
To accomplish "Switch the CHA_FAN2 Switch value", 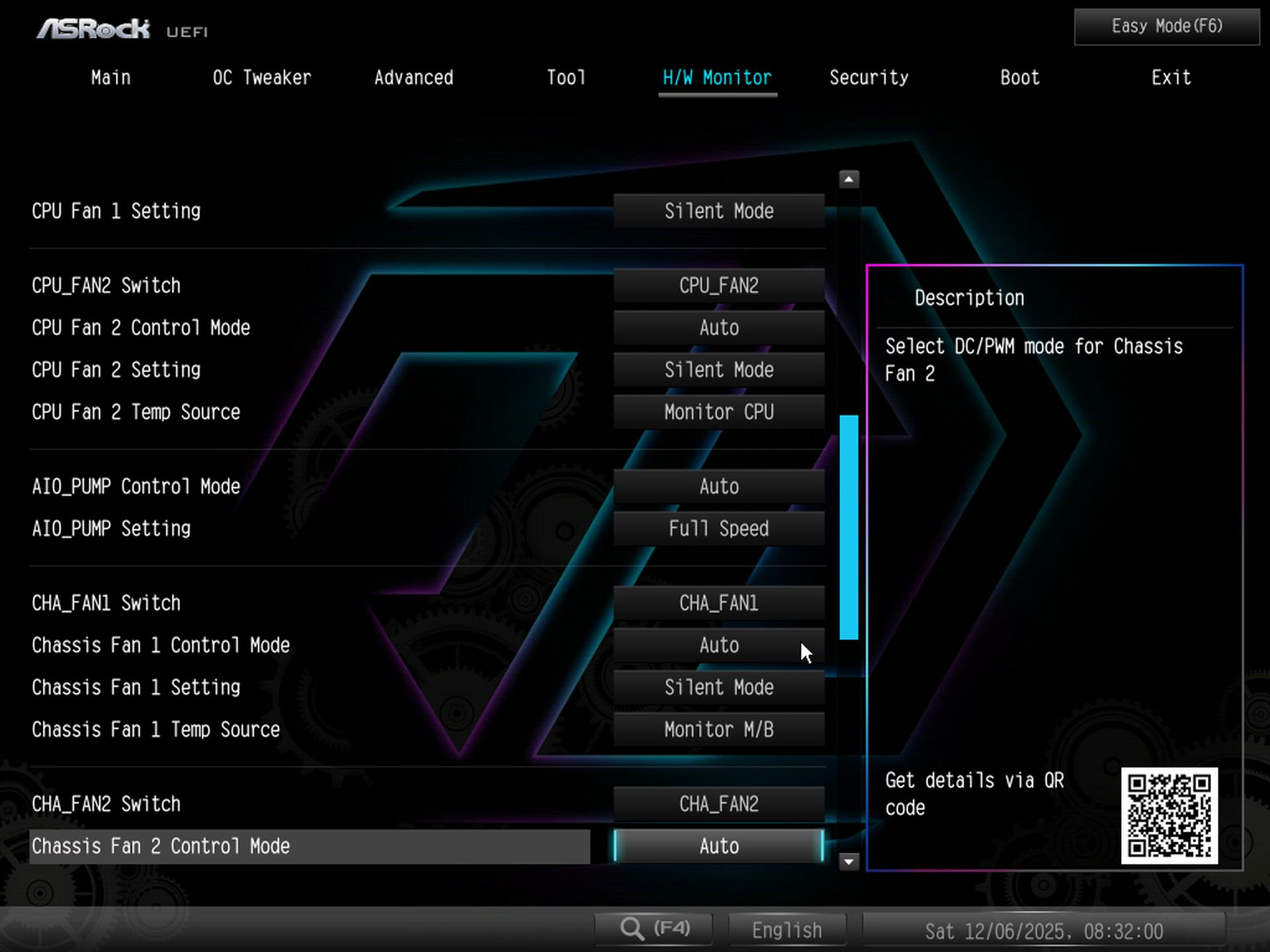I will (718, 804).
